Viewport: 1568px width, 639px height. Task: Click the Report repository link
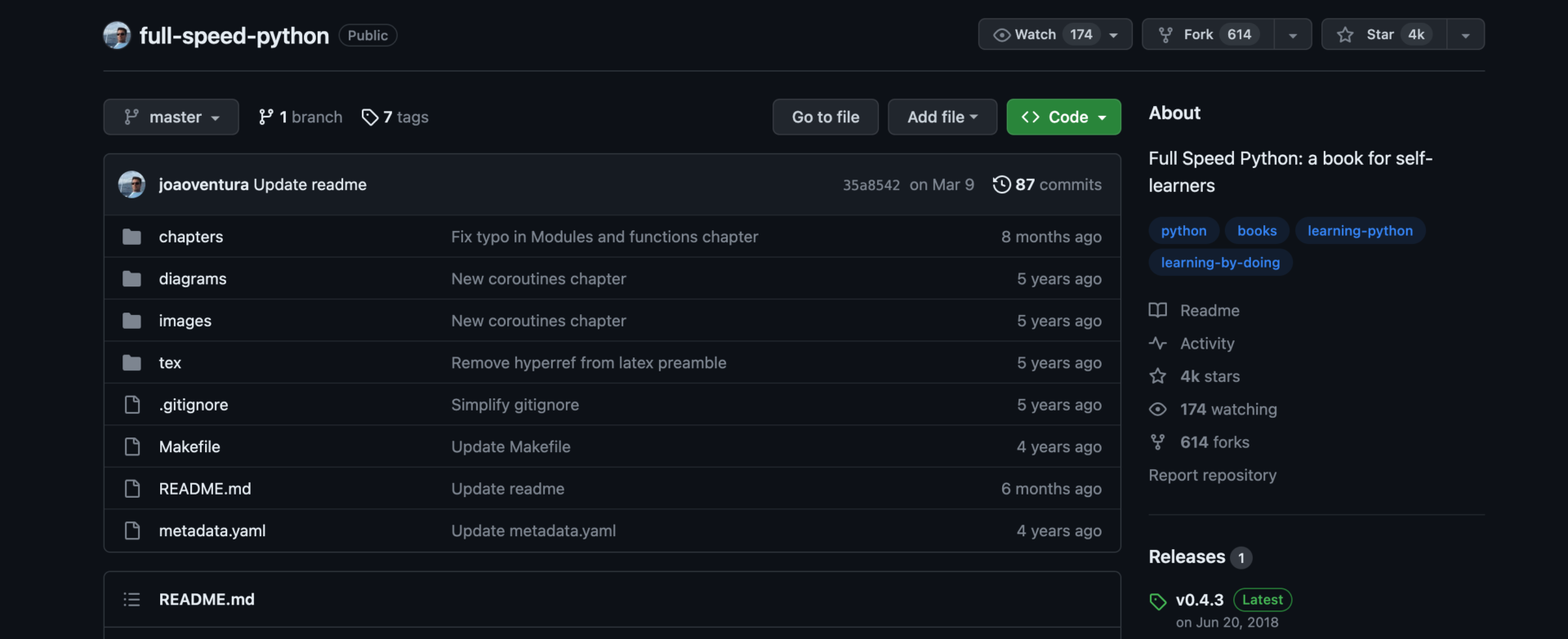pos(1212,475)
